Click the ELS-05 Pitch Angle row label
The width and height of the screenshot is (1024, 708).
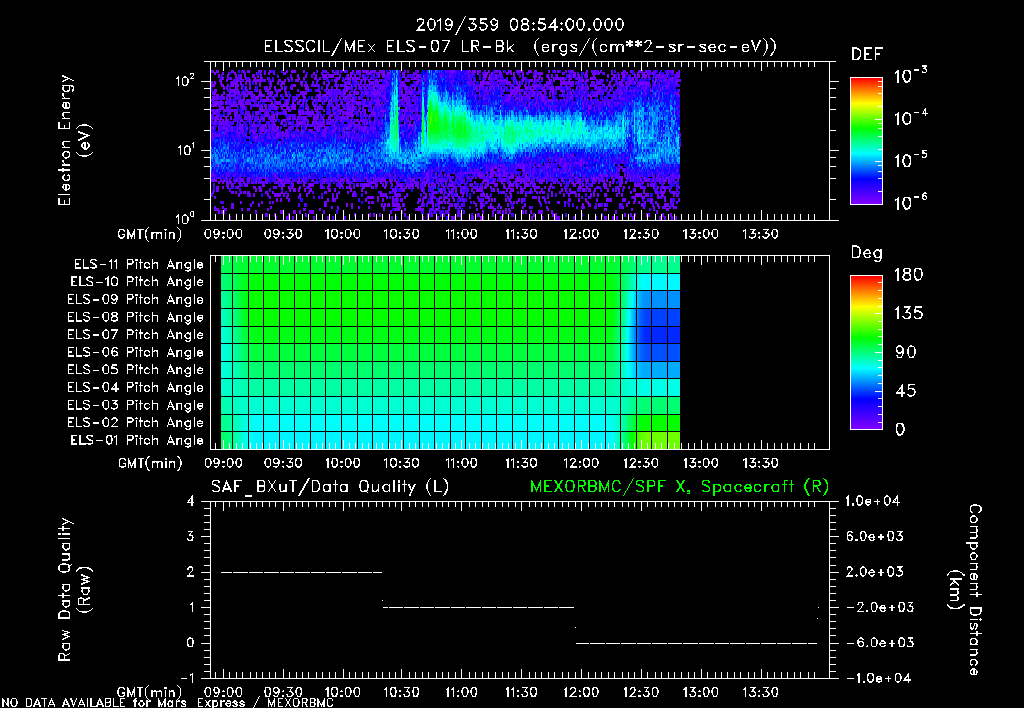click(136, 370)
